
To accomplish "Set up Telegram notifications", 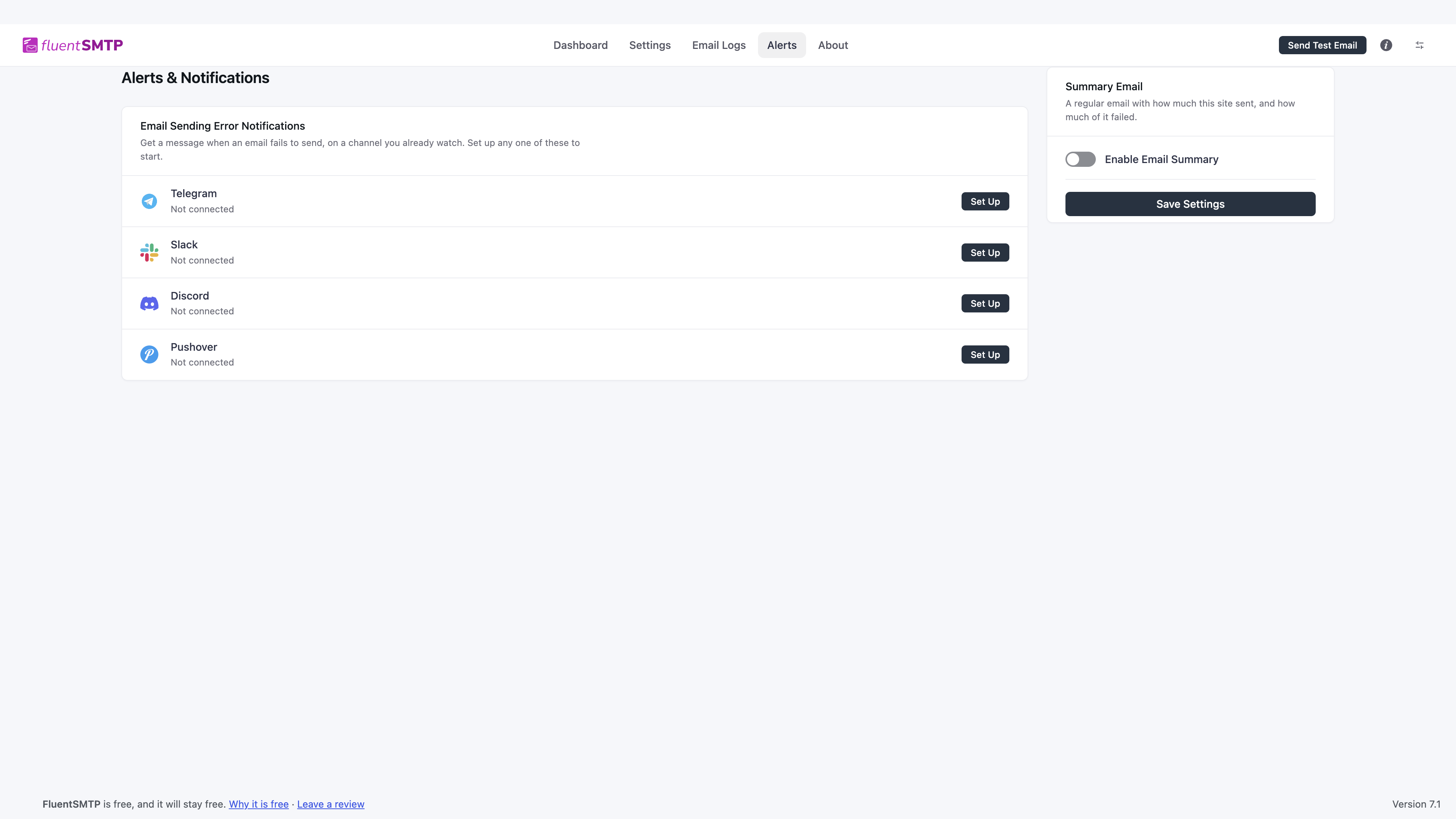I will 985,201.
